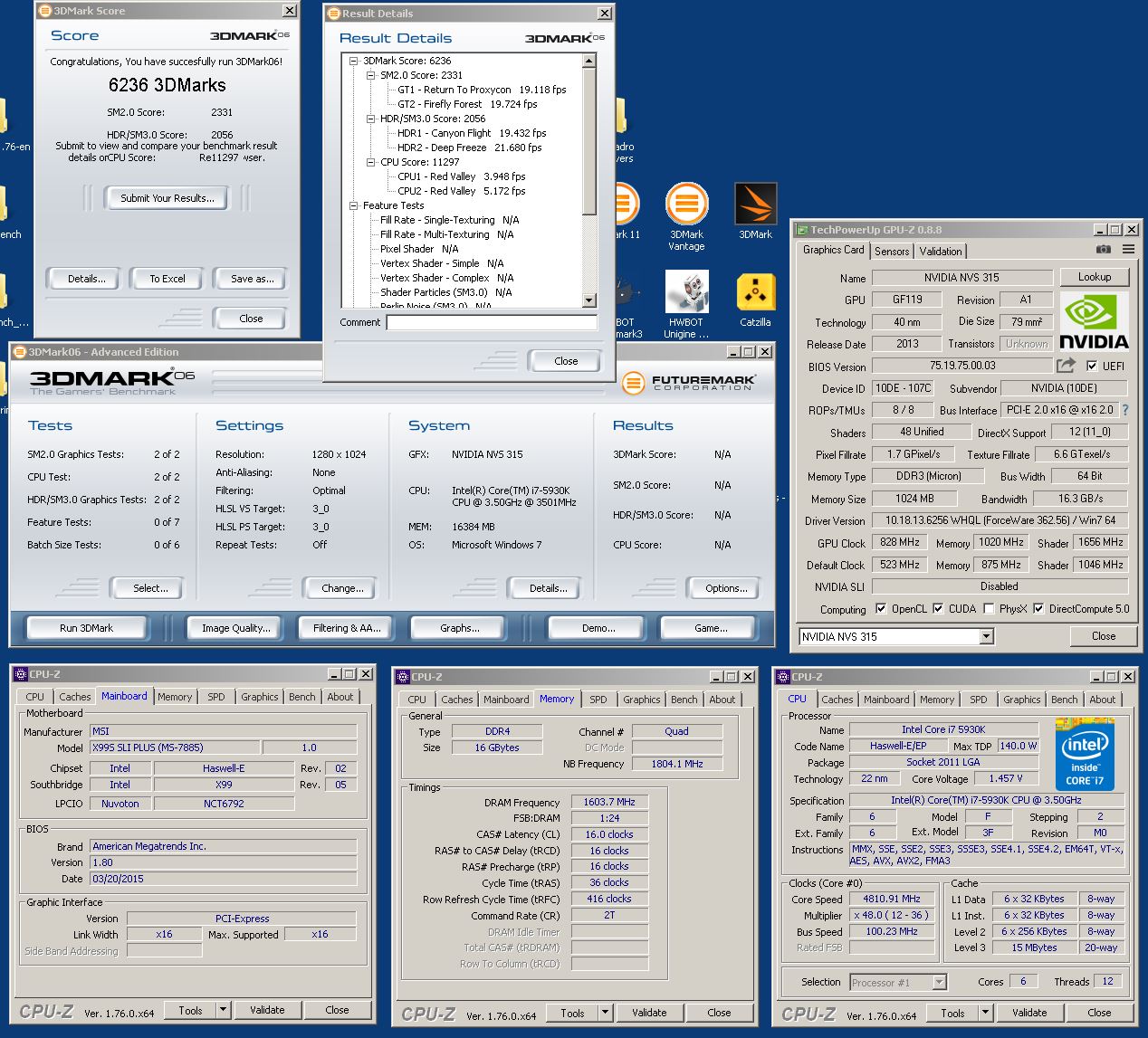Open the GPU-Z hamburger menu icon
Screen dimensions: 1148x1038
(x=1128, y=249)
